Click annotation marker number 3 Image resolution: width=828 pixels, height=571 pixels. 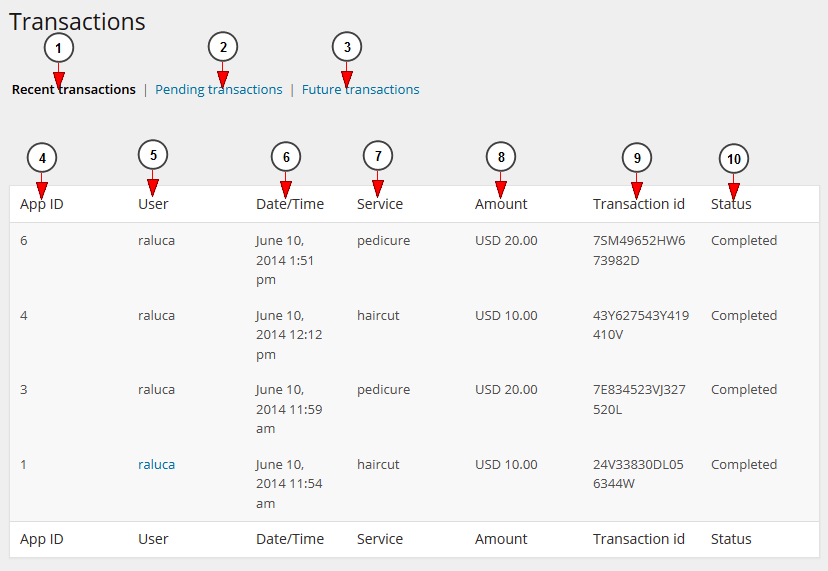click(347, 47)
